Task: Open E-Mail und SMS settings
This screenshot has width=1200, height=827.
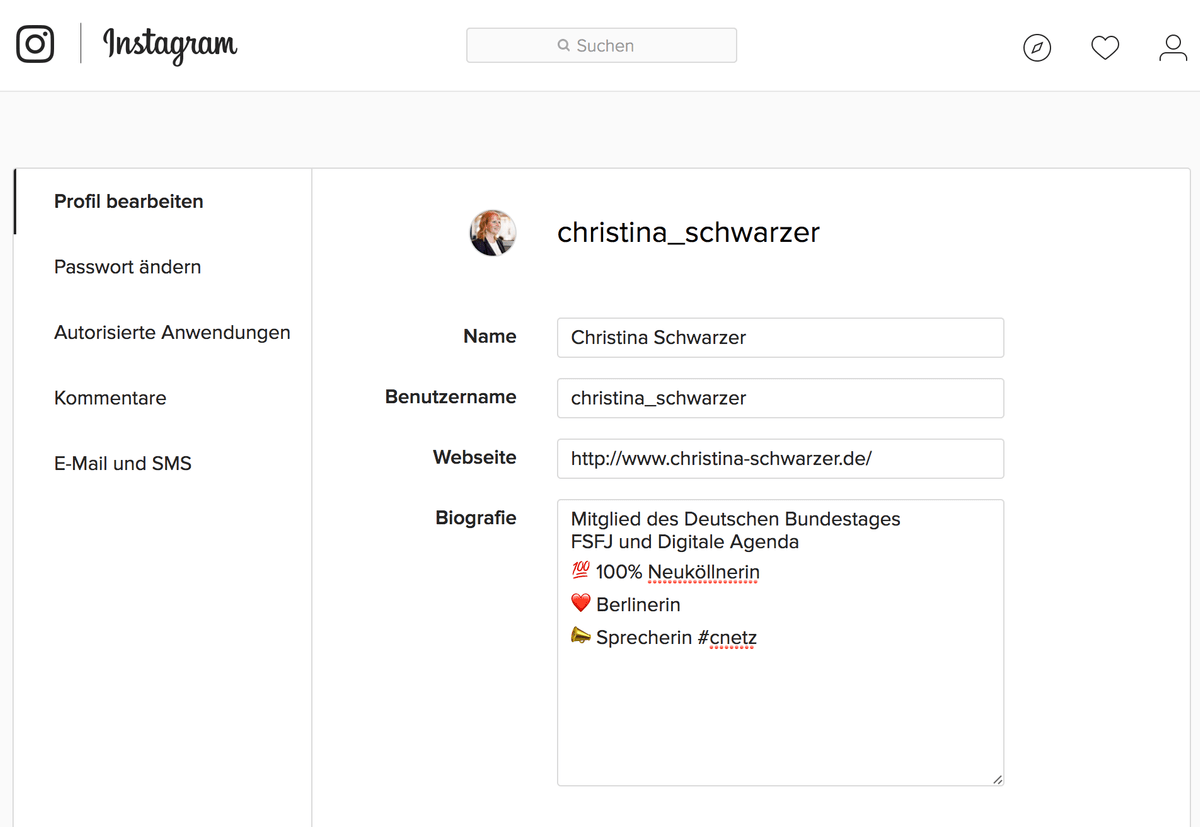Action: (x=123, y=463)
